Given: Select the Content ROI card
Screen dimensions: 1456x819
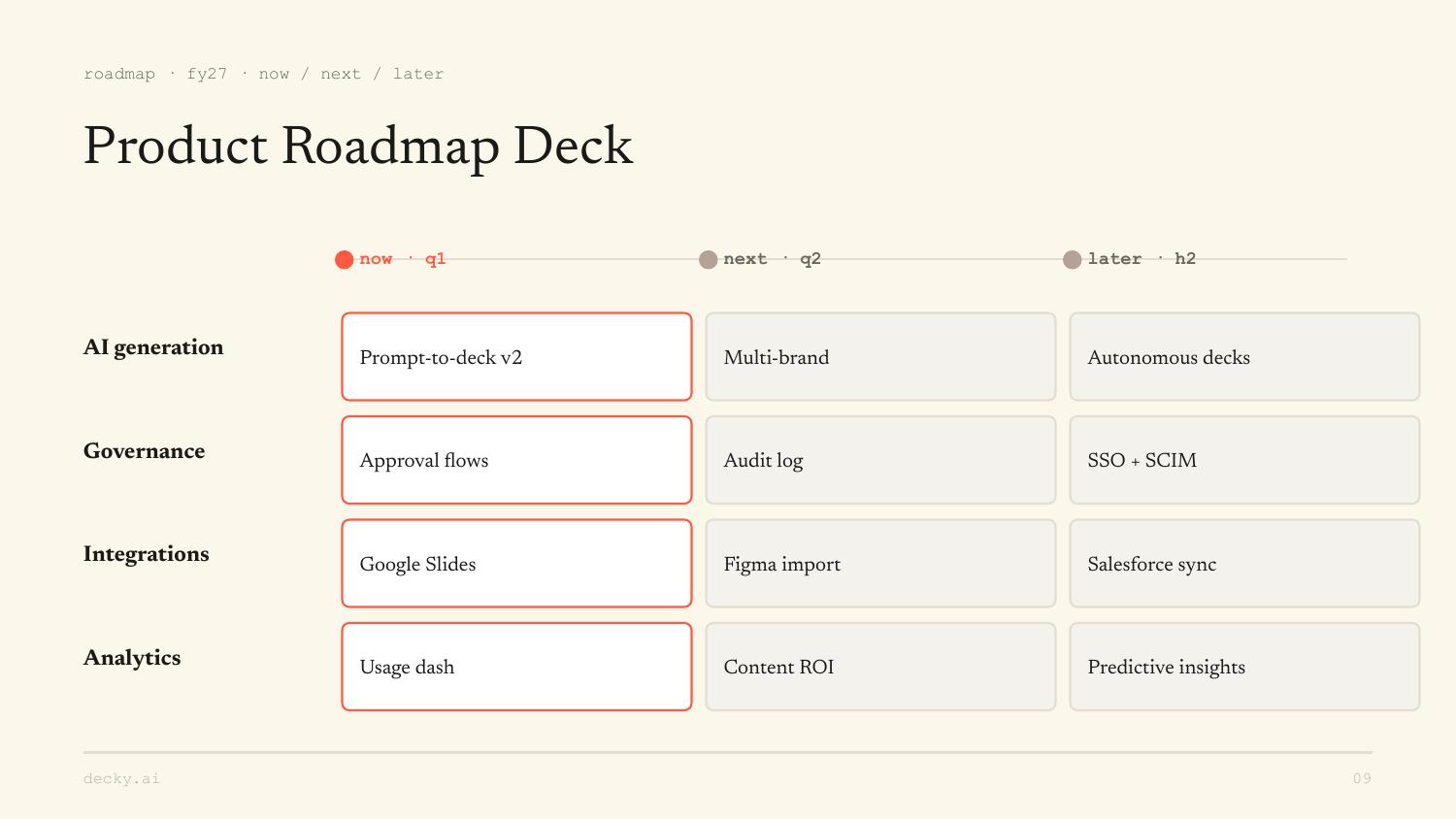Looking at the screenshot, I should [x=880, y=667].
